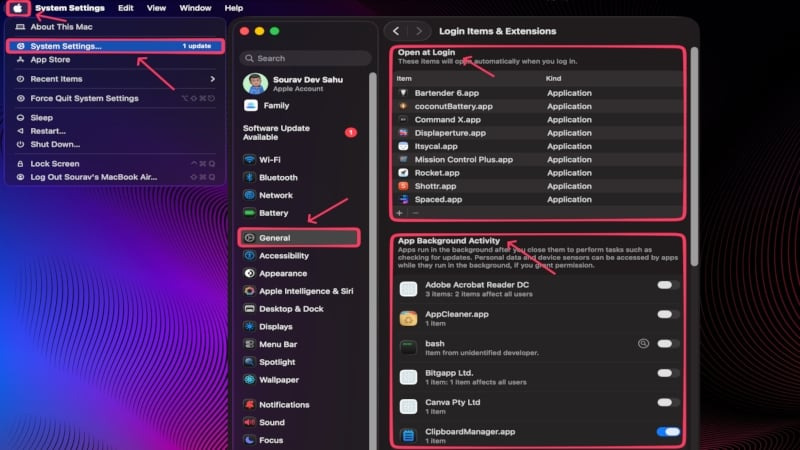Image resolution: width=800 pixels, height=450 pixels.
Task: Choose App Store from Apple menu
Action: click(116, 60)
